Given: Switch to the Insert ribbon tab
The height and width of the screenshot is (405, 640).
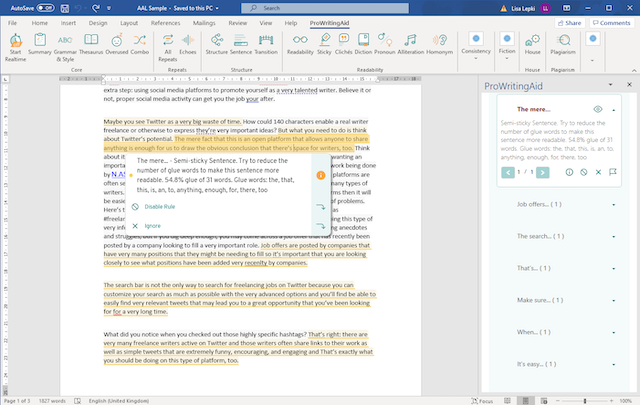Looking at the screenshot, I should tap(68, 23).
